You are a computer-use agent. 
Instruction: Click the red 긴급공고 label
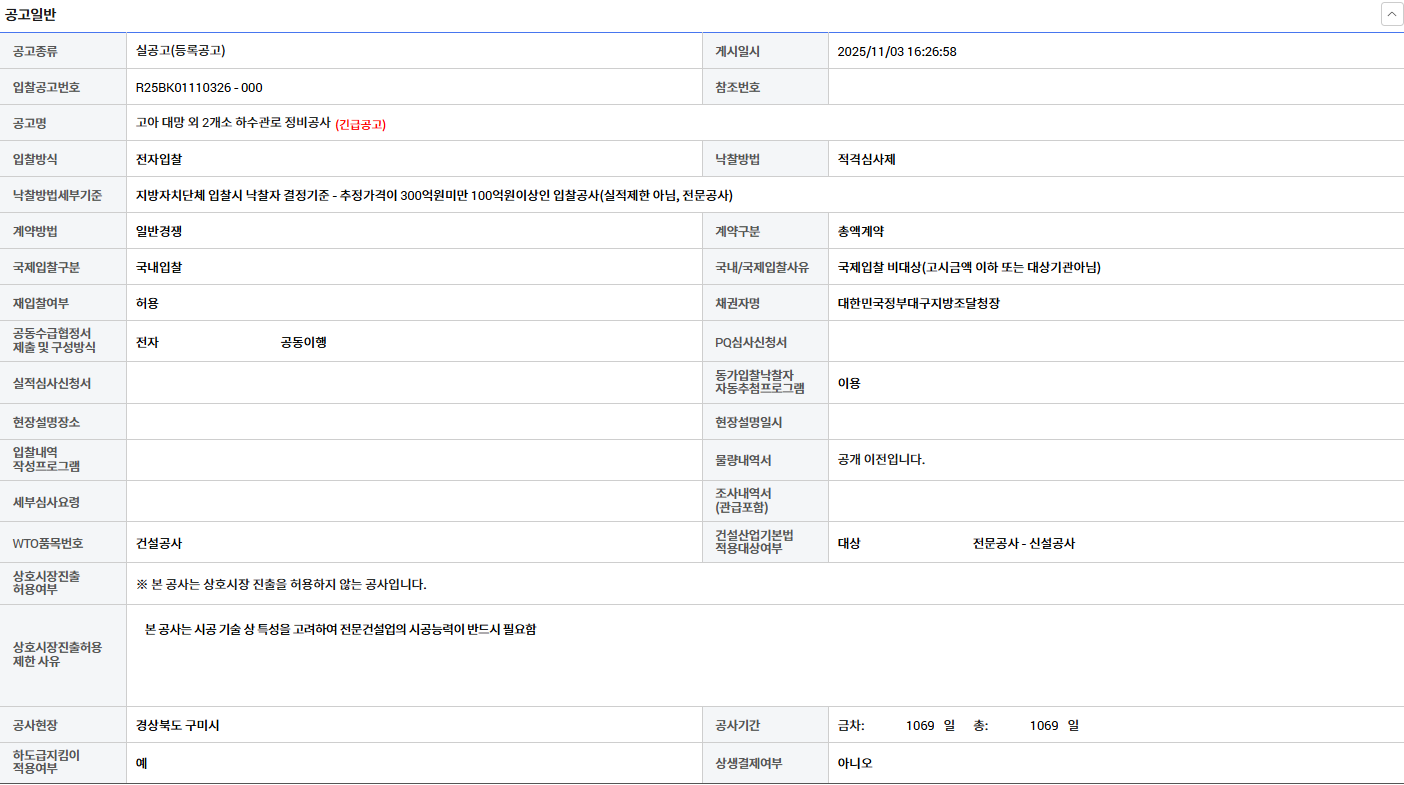pyautogui.click(x=360, y=124)
